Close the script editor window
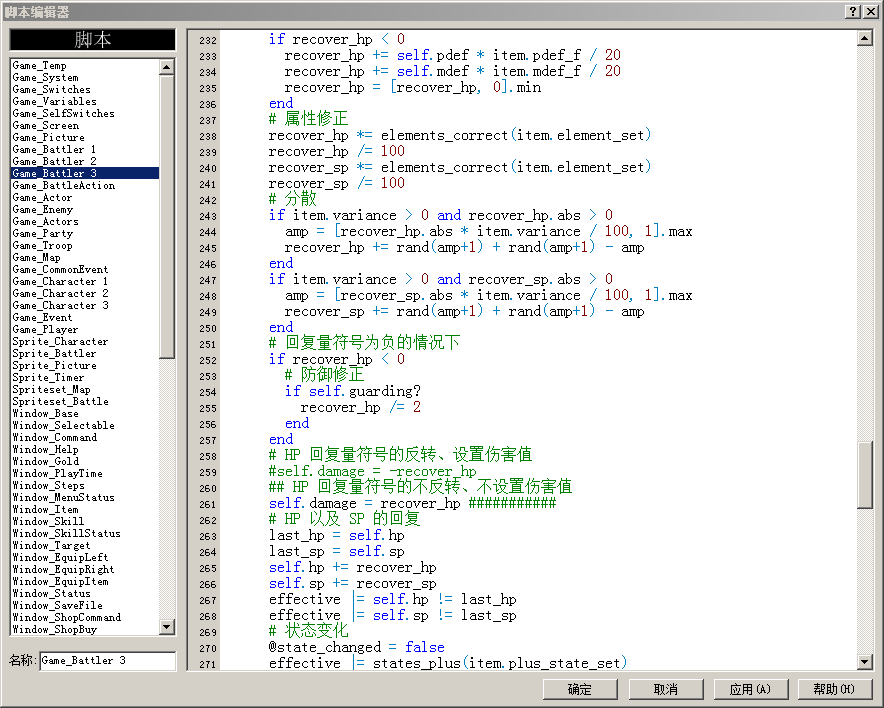884x708 pixels. click(870, 11)
